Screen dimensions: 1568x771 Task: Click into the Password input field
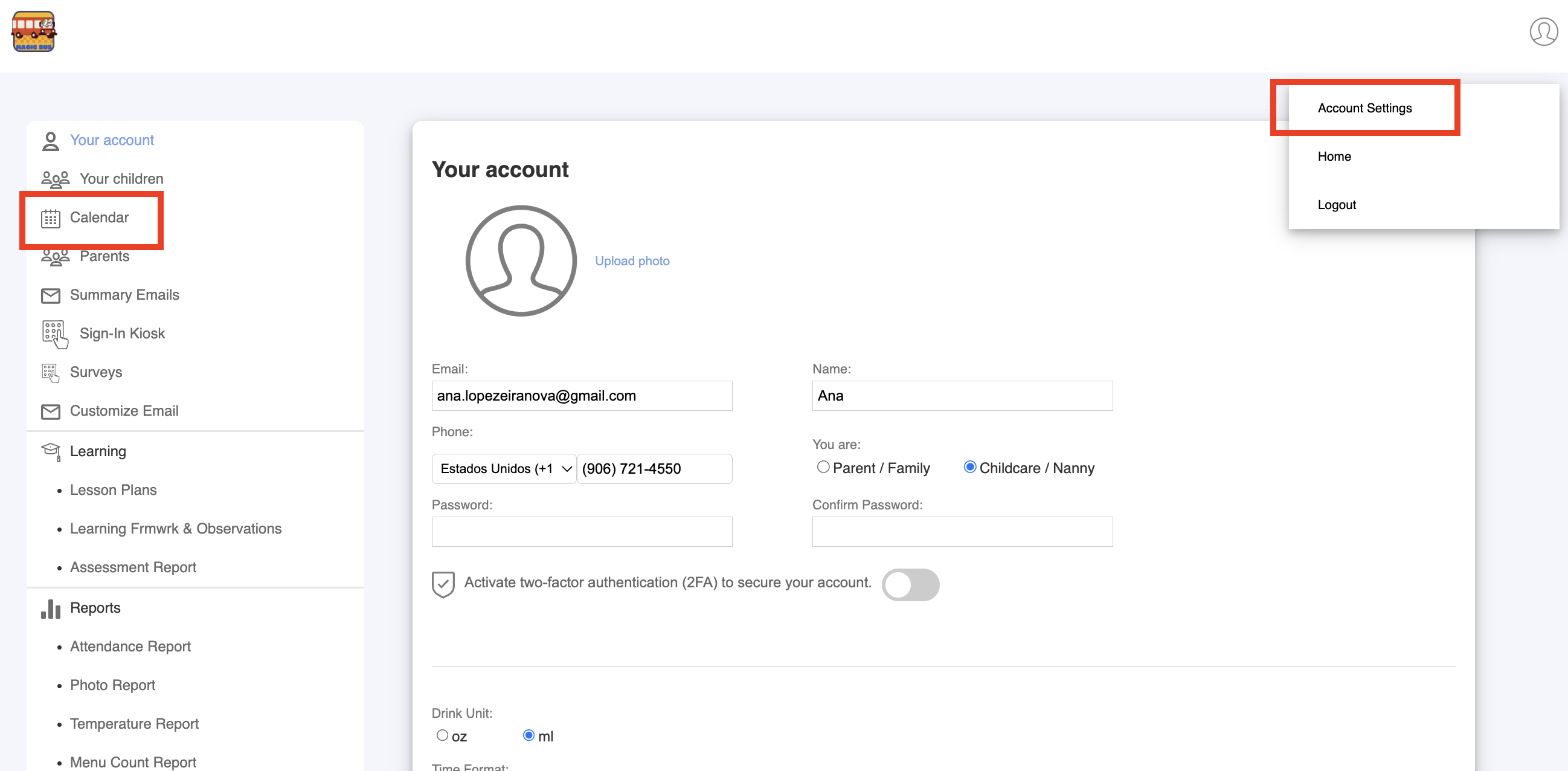click(x=581, y=532)
